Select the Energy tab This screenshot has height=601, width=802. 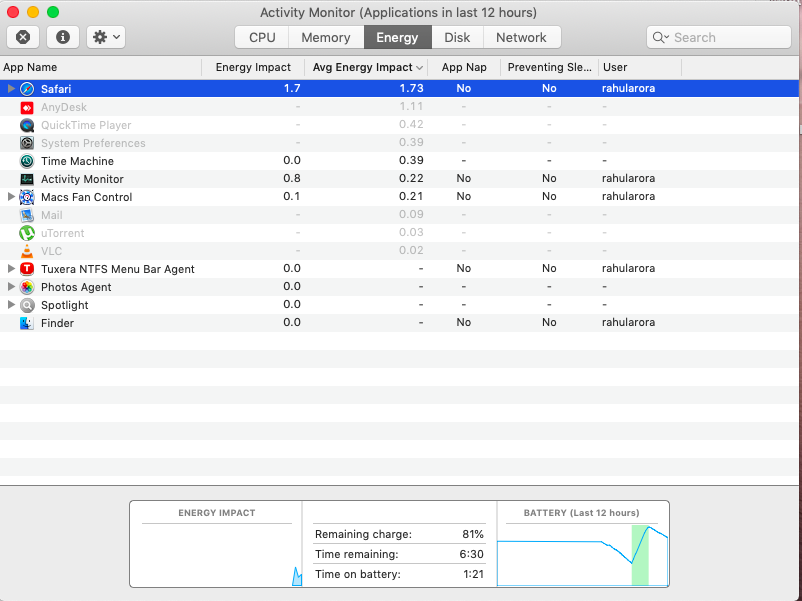(397, 37)
